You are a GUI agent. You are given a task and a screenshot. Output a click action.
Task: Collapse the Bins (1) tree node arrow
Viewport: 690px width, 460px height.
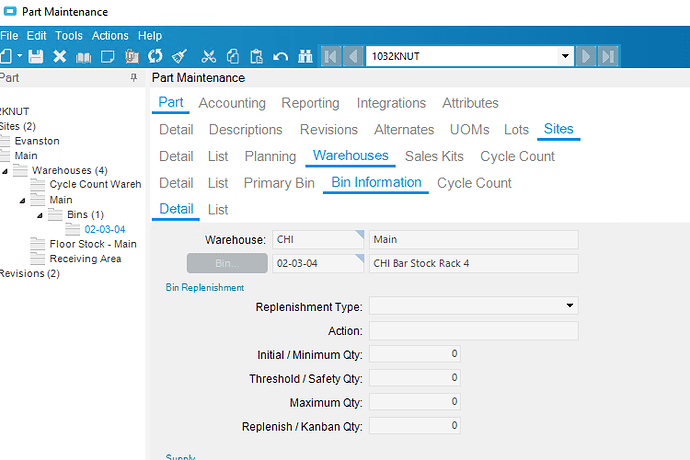[40, 215]
